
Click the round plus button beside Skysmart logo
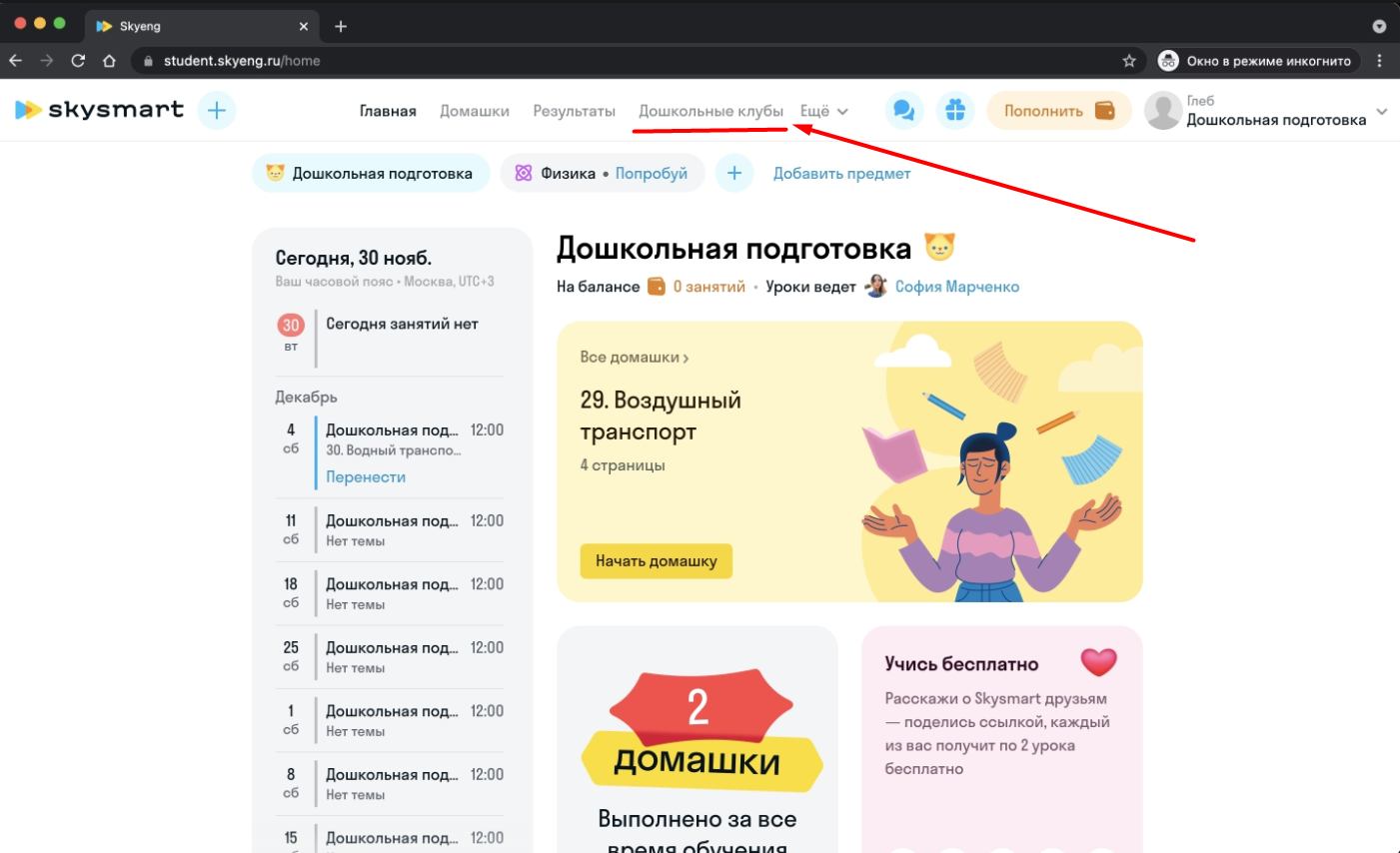pos(217,110)
